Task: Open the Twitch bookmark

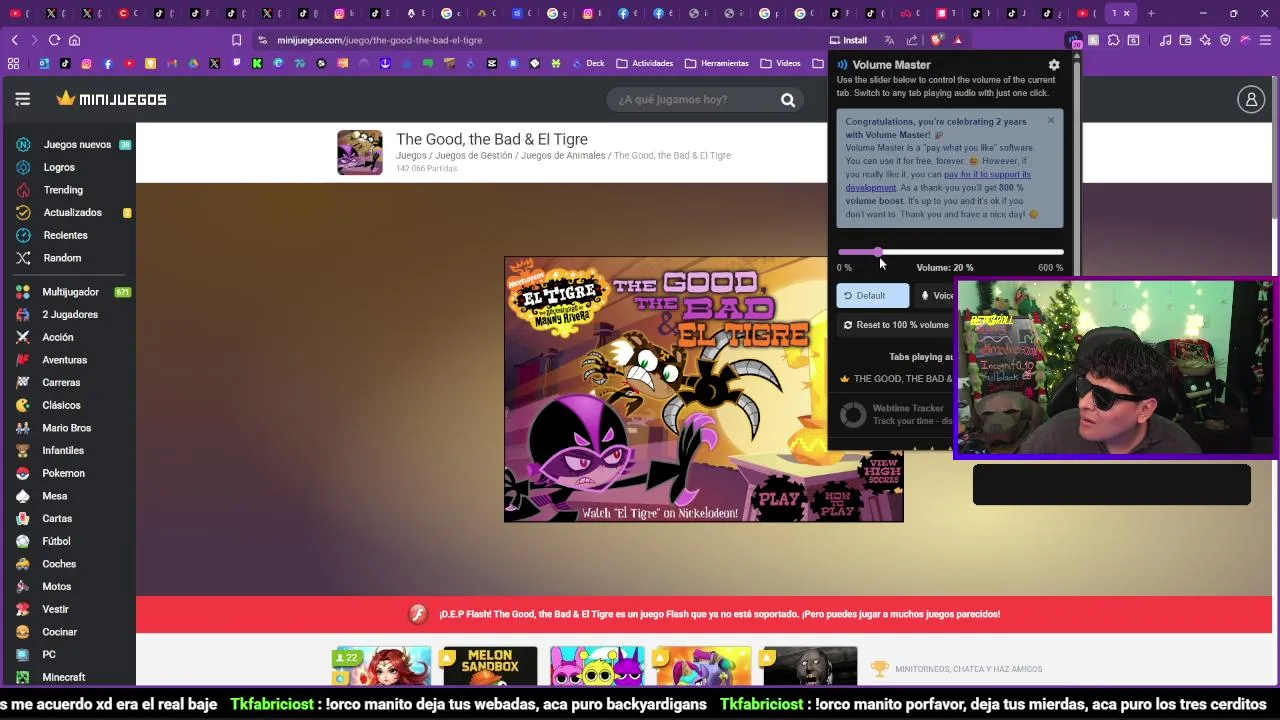Action: tap(236, 63)
